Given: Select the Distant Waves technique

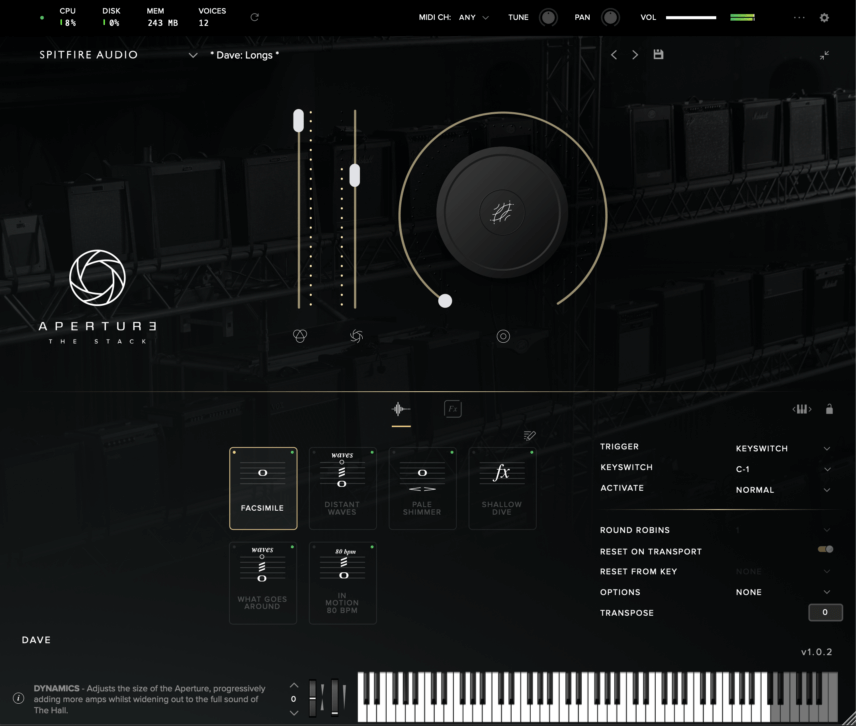Looking at the screenshot, I should tap(342, 488).
